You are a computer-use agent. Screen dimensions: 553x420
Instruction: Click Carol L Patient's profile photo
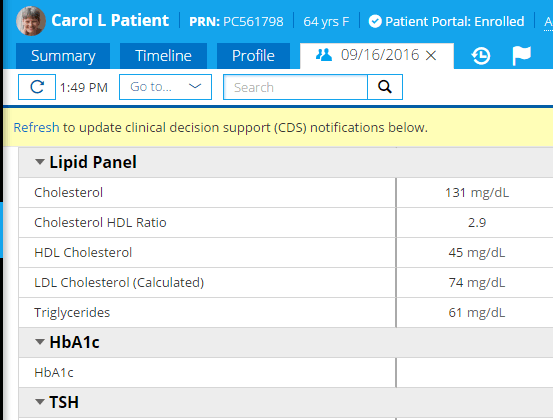click(31, 21)
